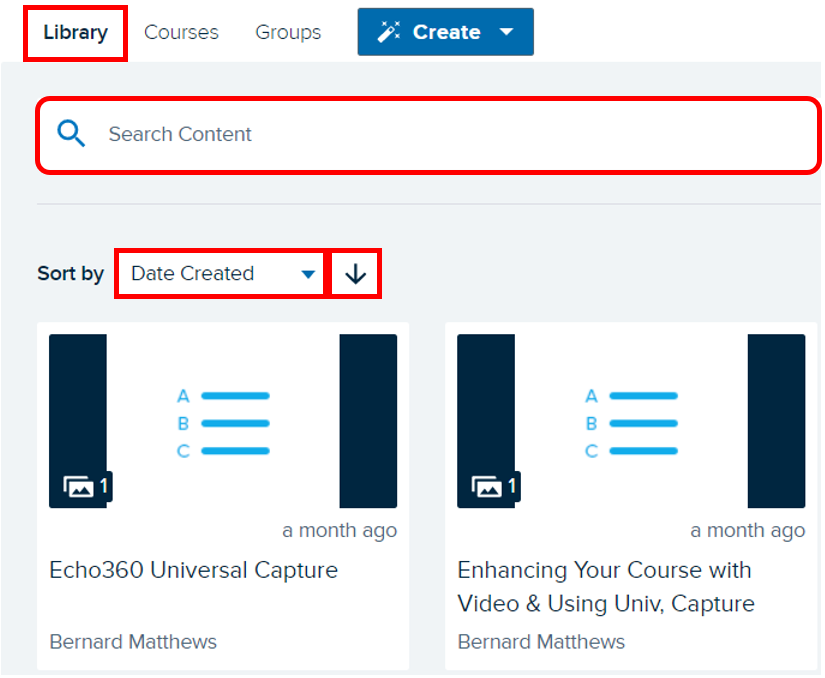Open the Enhancing Your Course thumbnail

click(x=631, y=421)
